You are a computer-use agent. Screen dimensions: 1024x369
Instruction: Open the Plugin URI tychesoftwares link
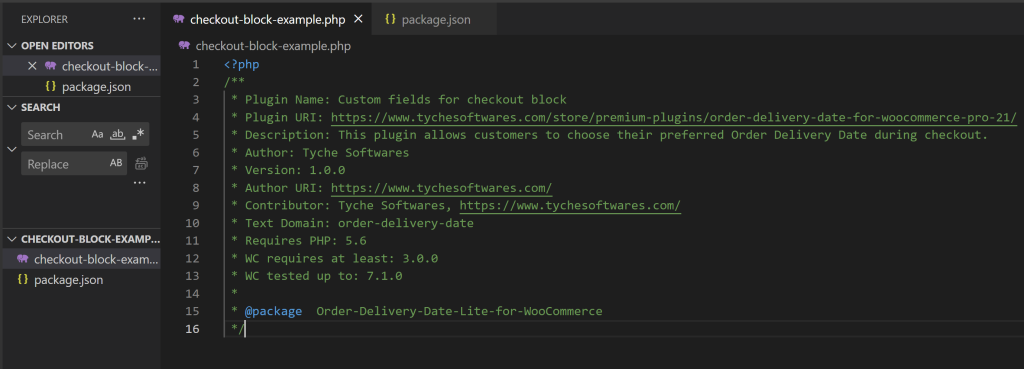pyautogui.click(x=674, y=118)
